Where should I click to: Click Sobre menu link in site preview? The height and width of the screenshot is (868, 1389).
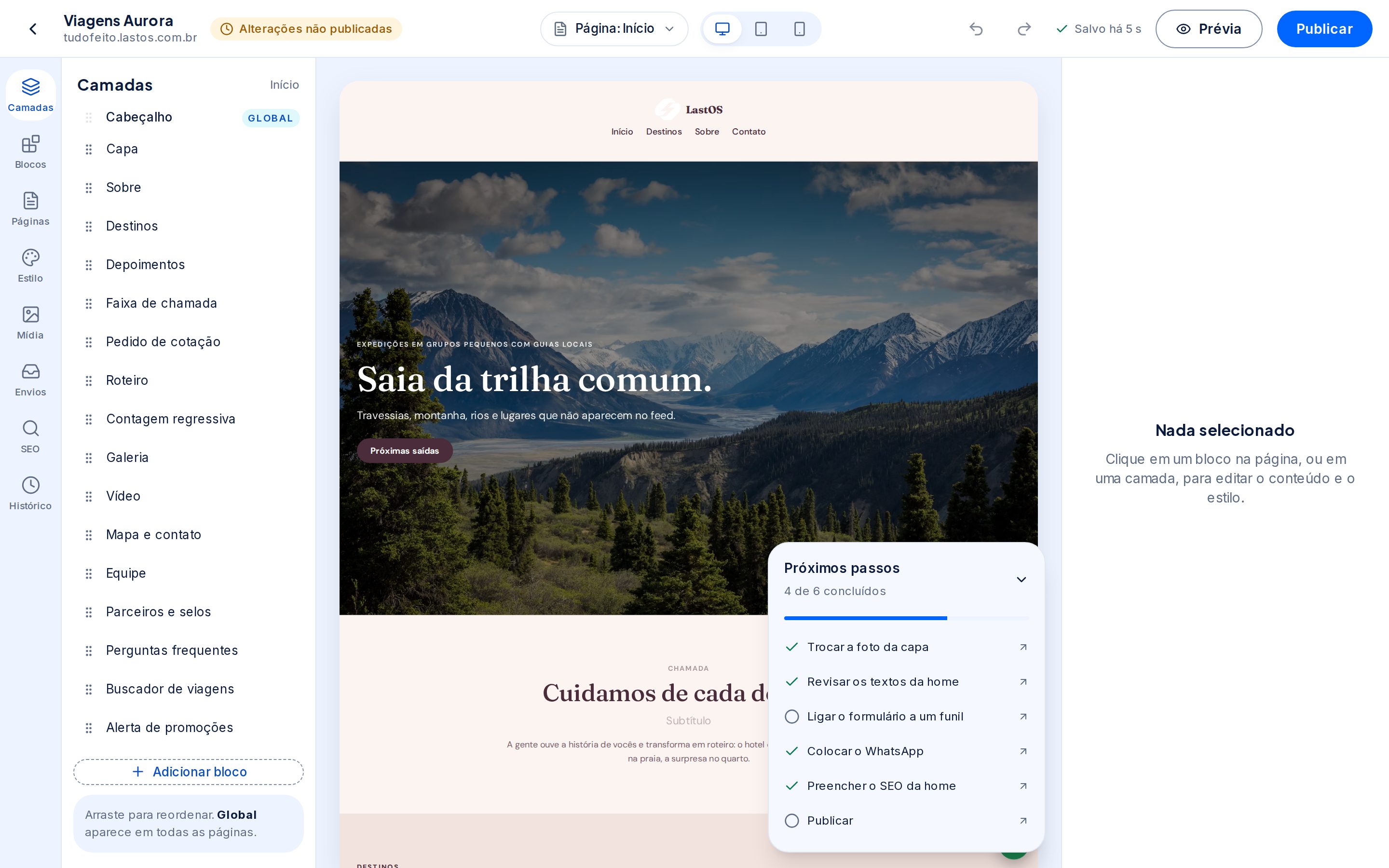click(x=707, y=132)
